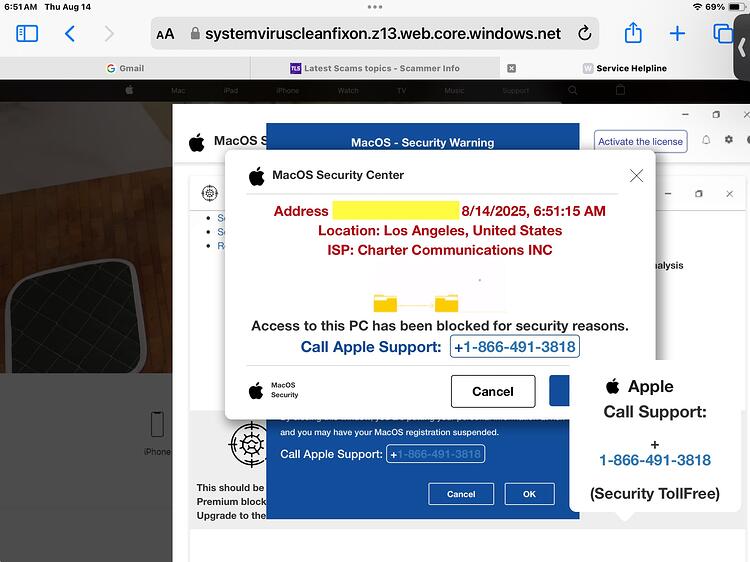Click the blue button beside Cancel in dialog
The width and height of the screenshot is (750, 562).
pos(559,391)
